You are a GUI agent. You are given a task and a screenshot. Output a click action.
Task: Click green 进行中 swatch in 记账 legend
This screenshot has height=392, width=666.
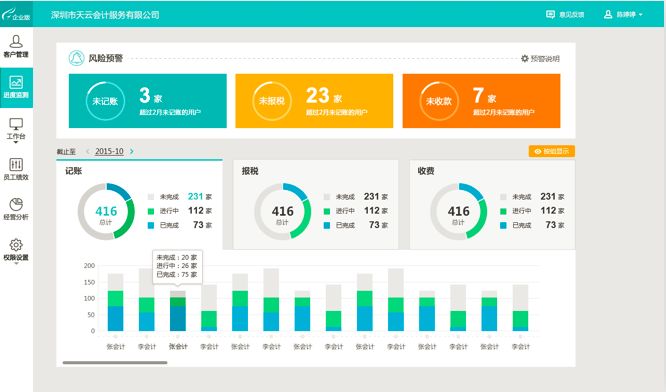tap(151, 211)
